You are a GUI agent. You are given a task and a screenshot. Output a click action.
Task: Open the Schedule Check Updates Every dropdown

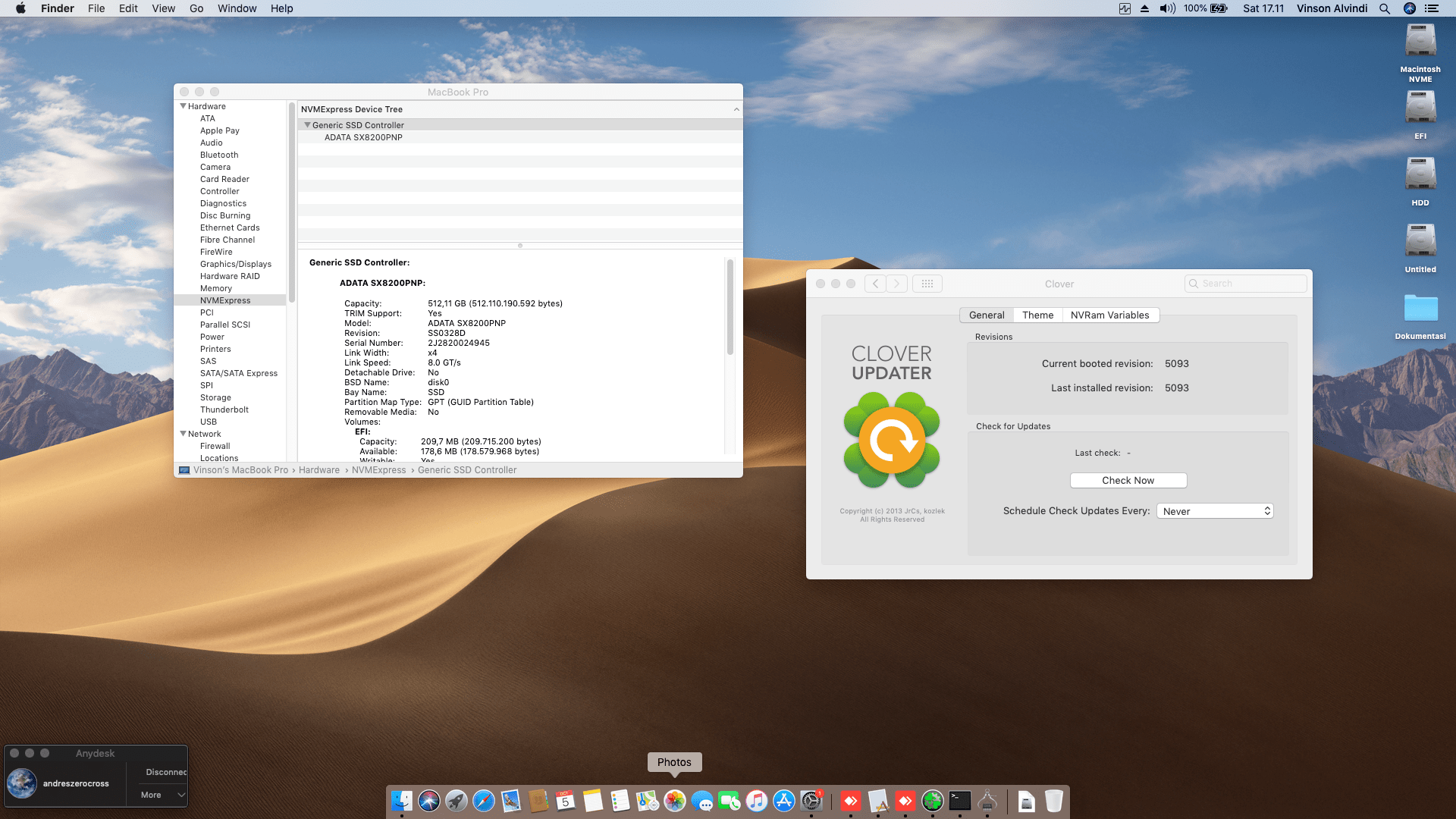[x=1214, y=510]
